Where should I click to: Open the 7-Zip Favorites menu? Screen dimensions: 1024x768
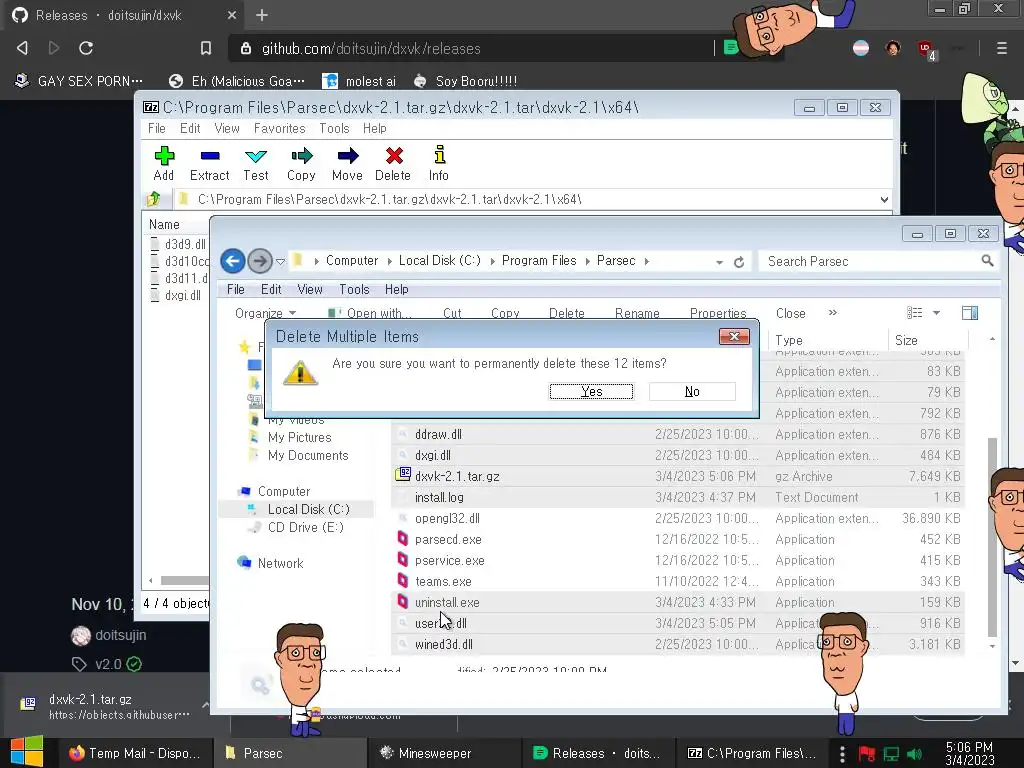[280, 129]
